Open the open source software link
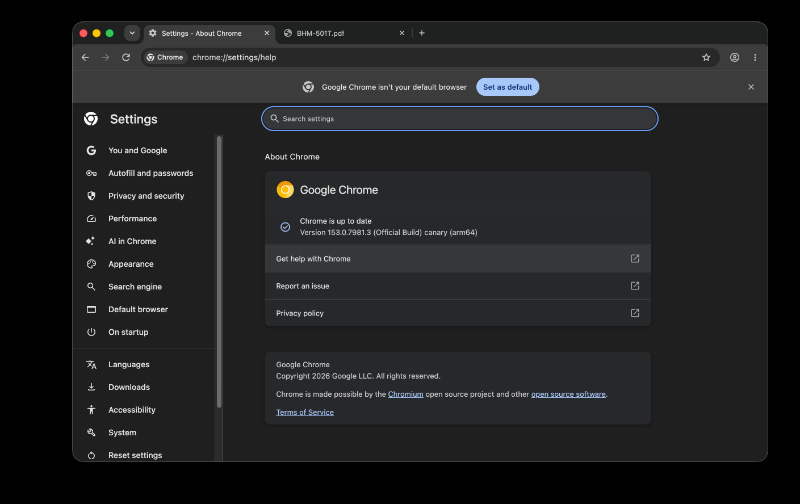The image size is (800, 504). click(x=568, y=394)
